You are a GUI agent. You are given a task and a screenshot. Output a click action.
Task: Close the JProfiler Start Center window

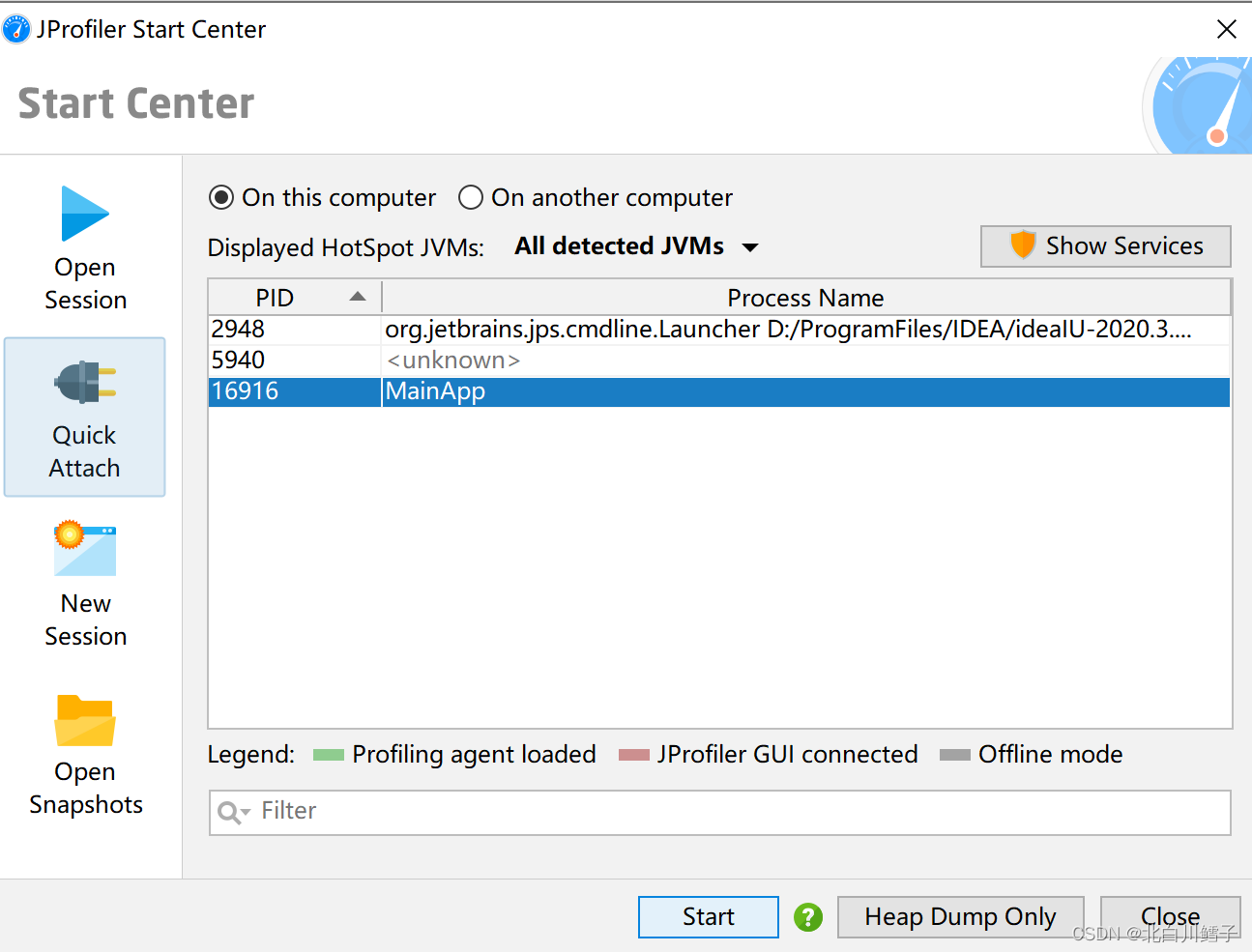point(1227,29)
